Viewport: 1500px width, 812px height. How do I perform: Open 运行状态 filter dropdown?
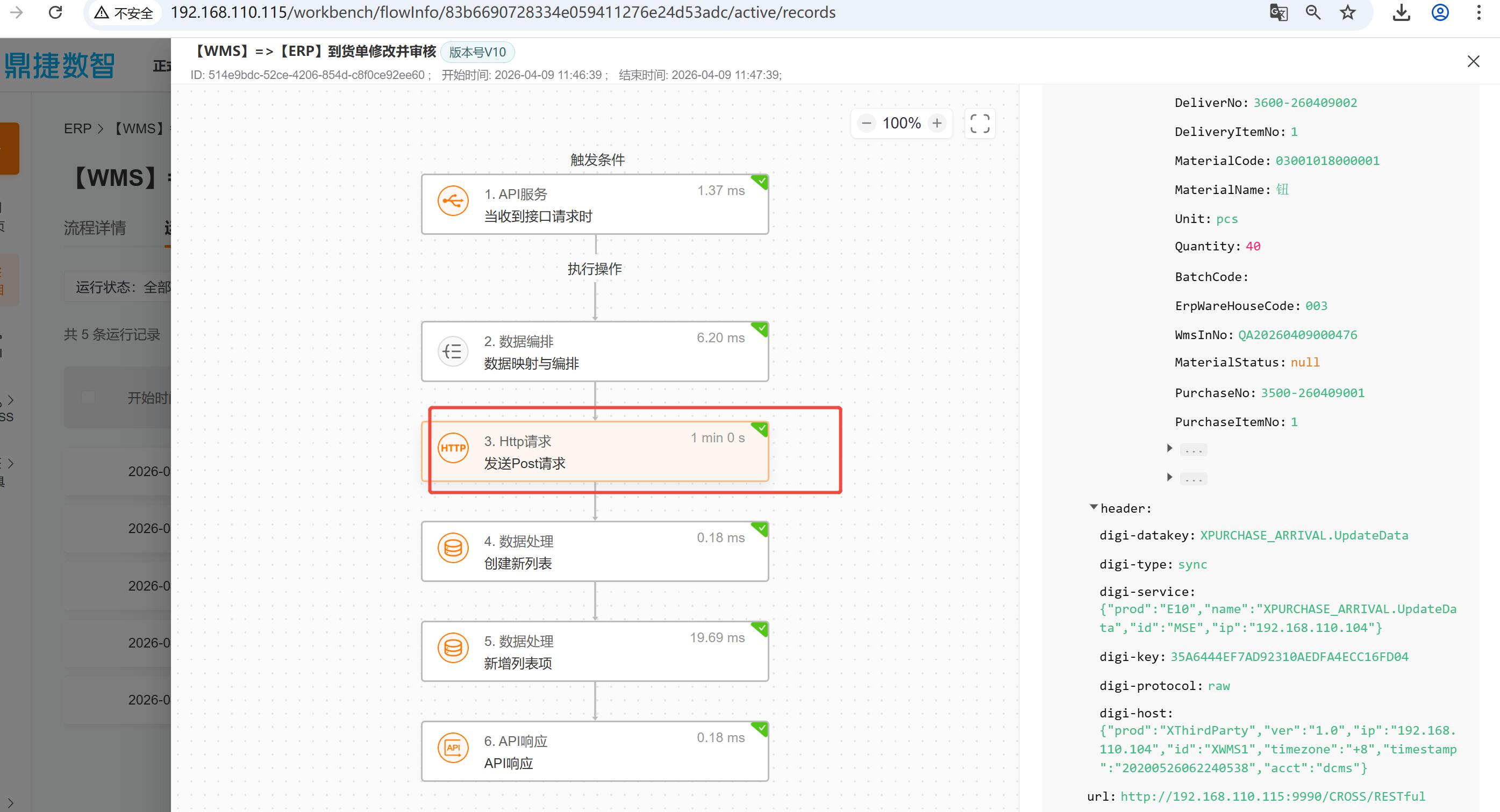pos(122,287)
